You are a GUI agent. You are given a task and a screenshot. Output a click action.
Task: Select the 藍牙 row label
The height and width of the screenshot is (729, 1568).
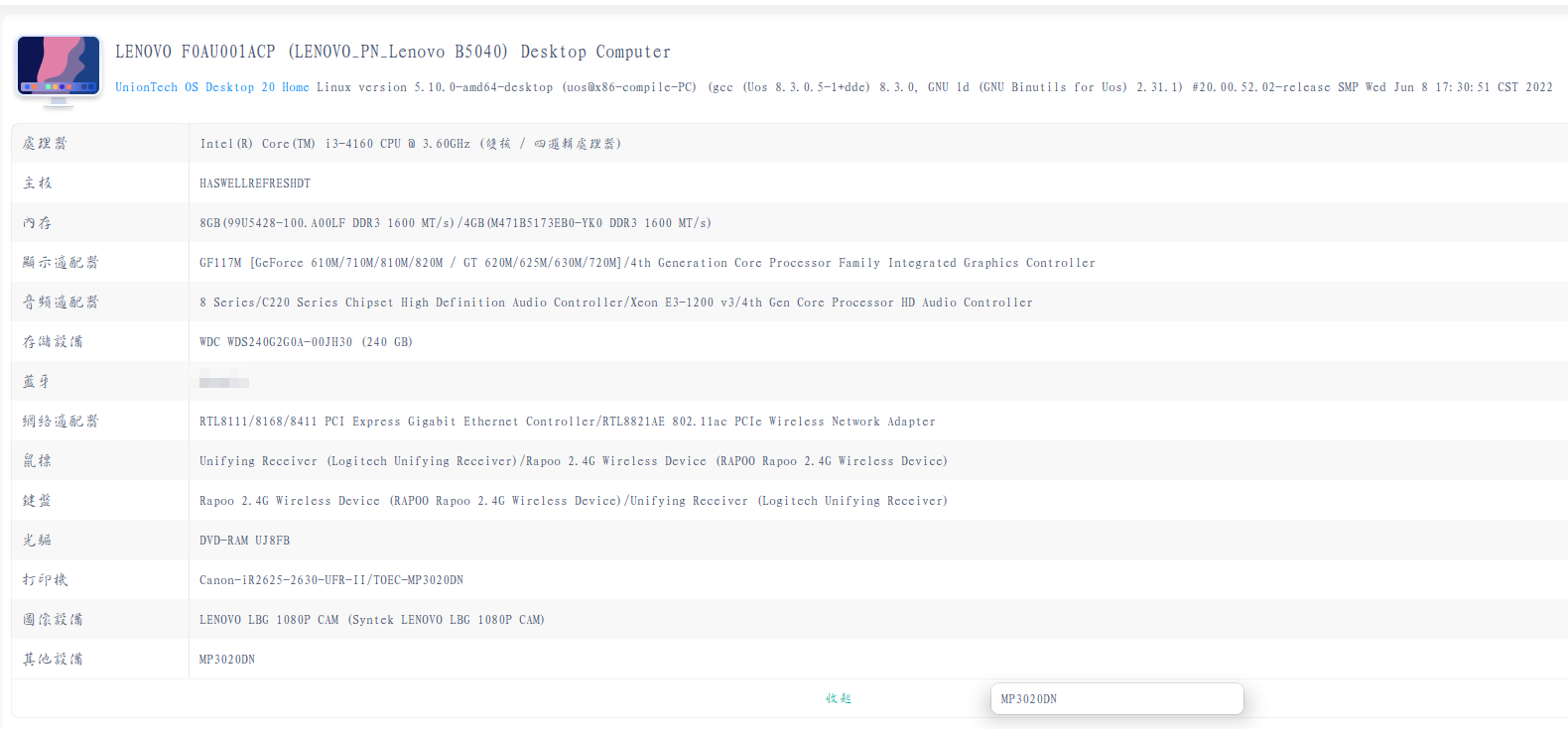click(x=37, y=381)
